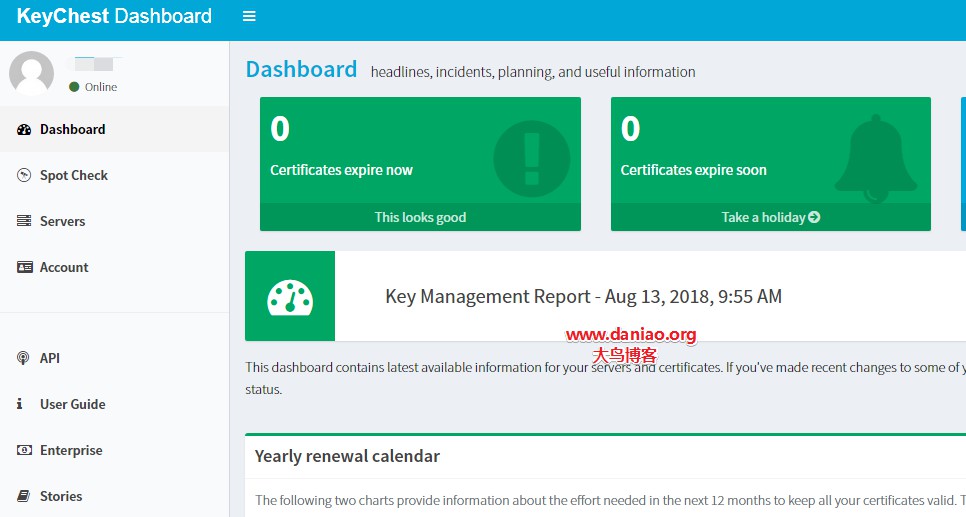Viewport: 966px width, 517px height.
Task: Click the Servers list icon
Action: [24, 221]
